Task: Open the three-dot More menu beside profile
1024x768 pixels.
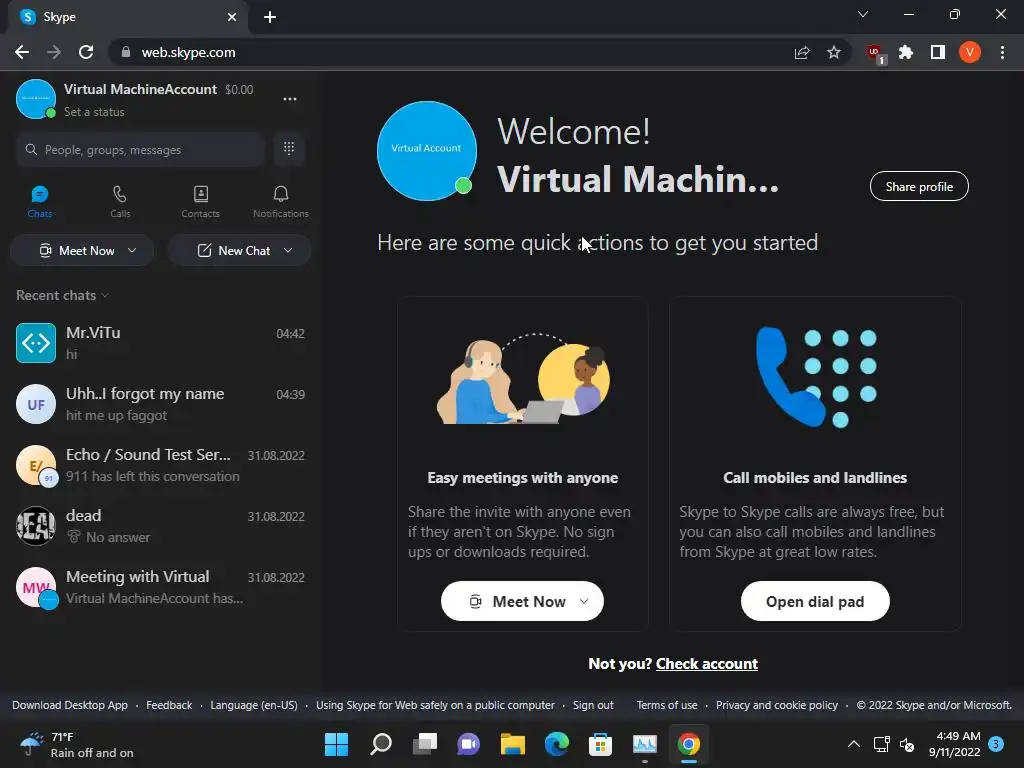Action: pyautogui.click(x=290, y=99)
